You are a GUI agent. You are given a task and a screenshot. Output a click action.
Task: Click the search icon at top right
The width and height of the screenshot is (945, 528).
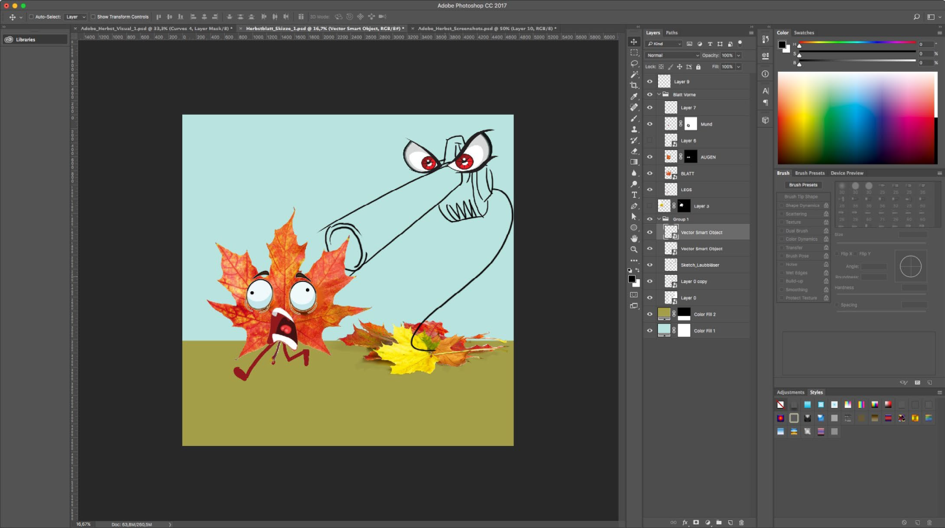pos(916,17)
